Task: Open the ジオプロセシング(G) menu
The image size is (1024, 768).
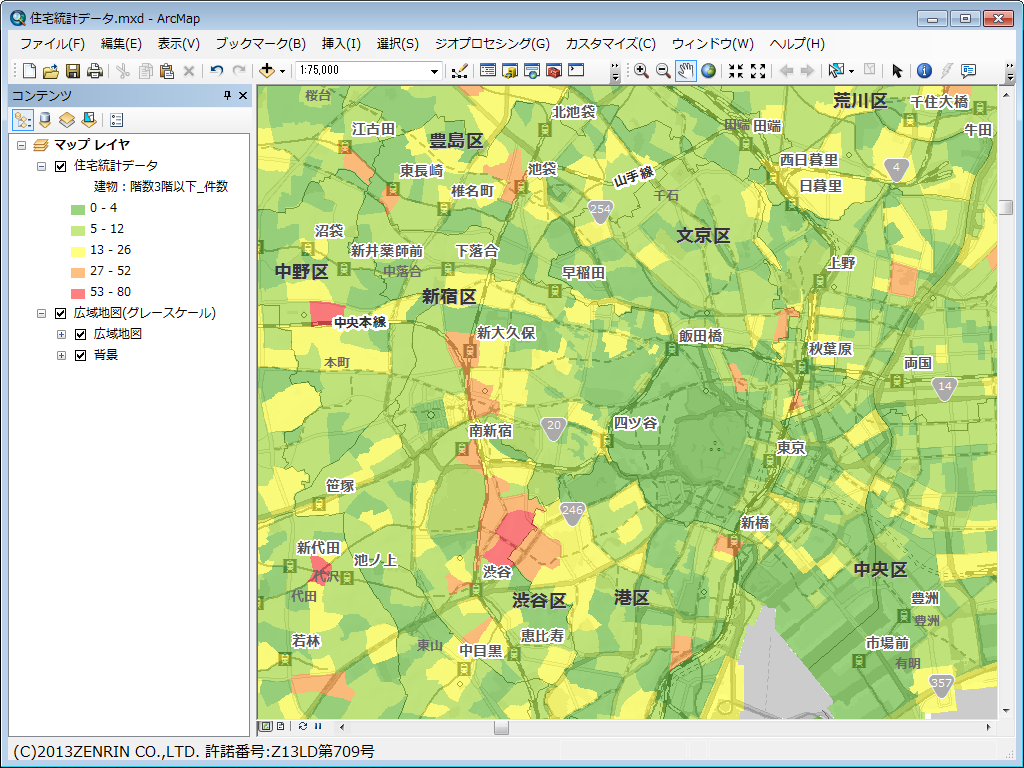Action: coord(492,44)
